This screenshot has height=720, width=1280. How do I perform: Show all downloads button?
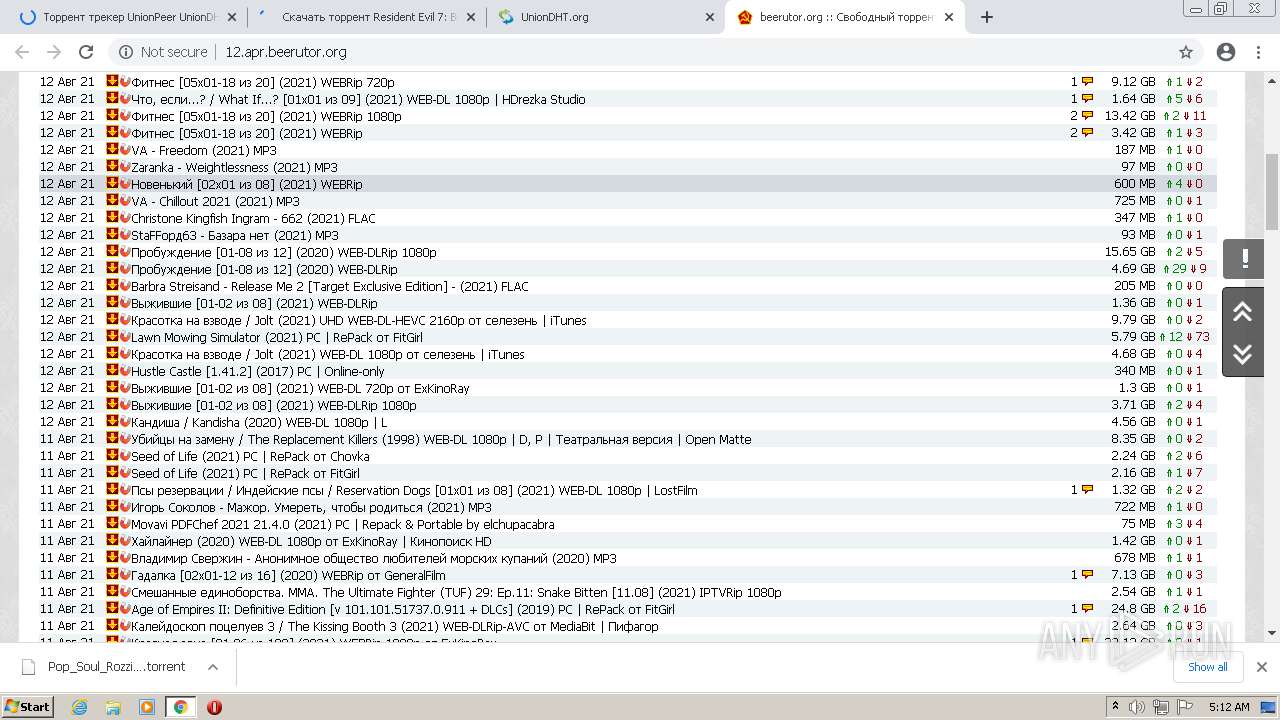1207,667
